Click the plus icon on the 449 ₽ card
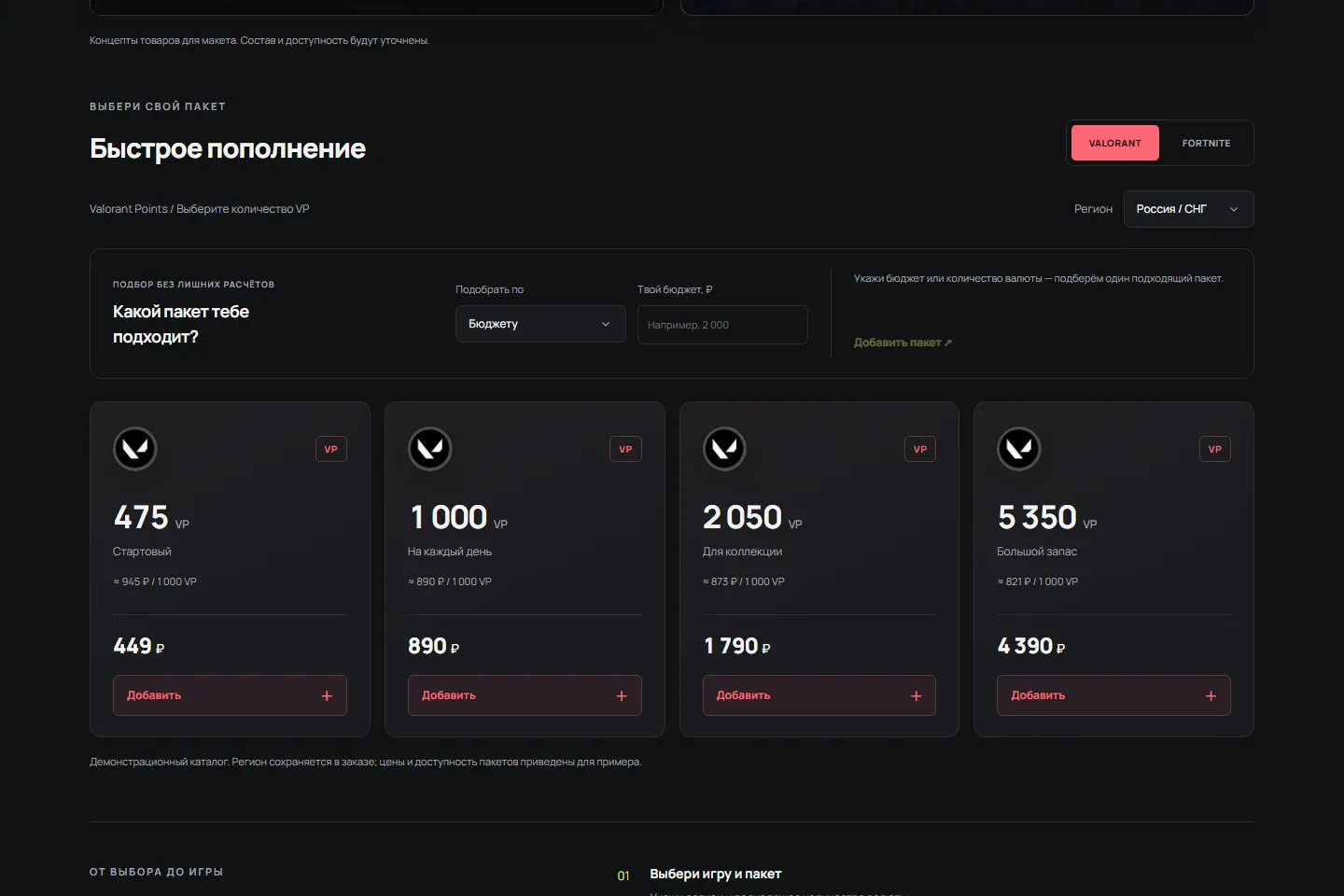This screenshot has width=1344, height=896. (327, 696)
